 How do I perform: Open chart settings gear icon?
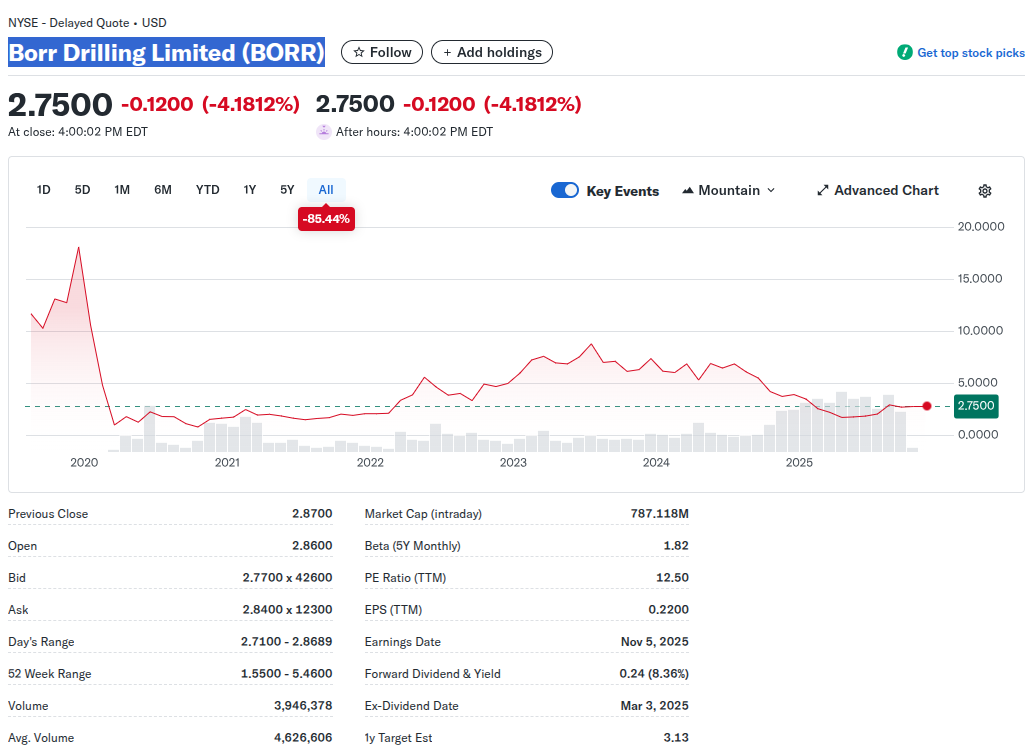tap(984, 191)
